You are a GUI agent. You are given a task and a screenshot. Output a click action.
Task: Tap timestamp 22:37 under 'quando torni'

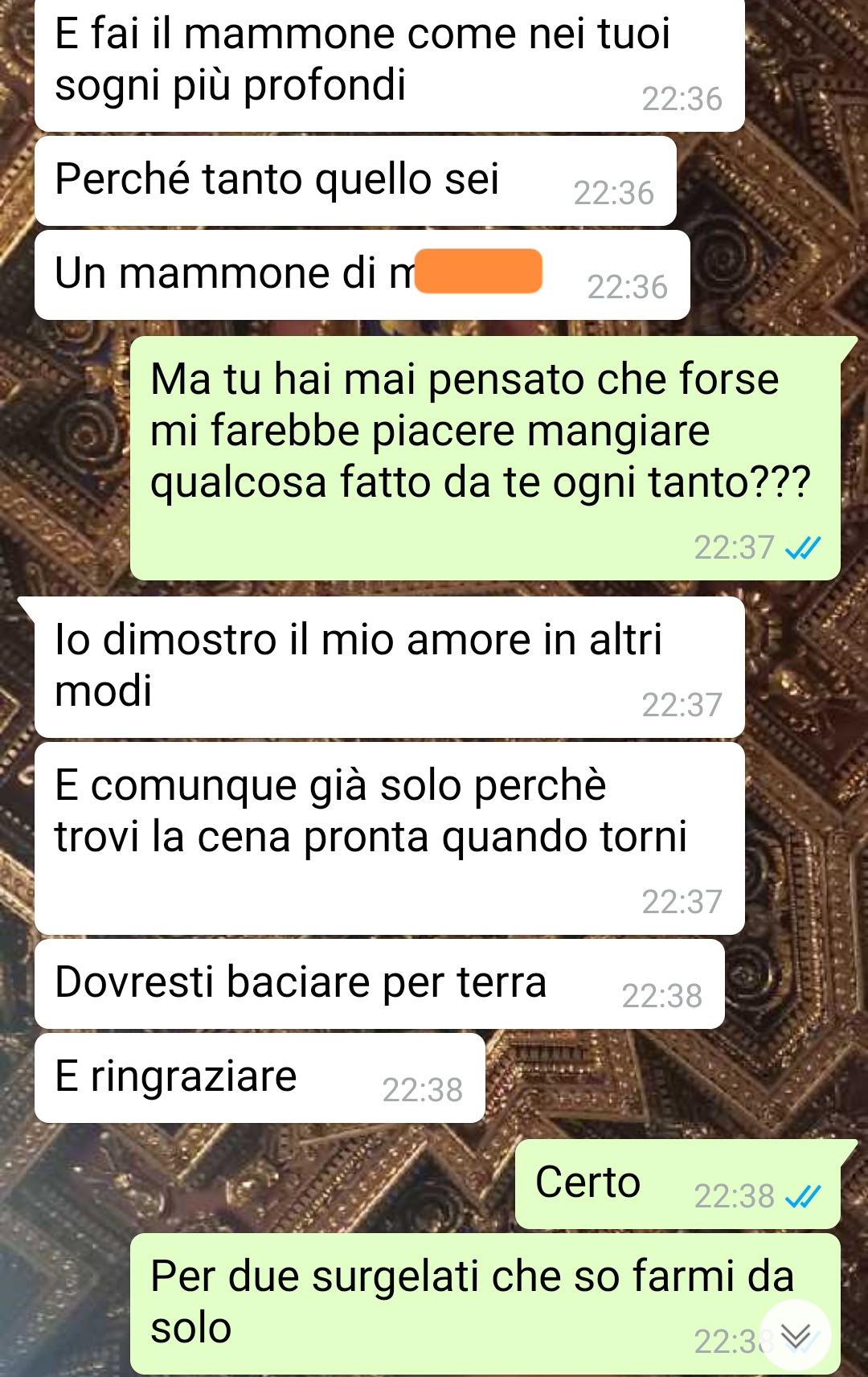[x=682, y=902]
